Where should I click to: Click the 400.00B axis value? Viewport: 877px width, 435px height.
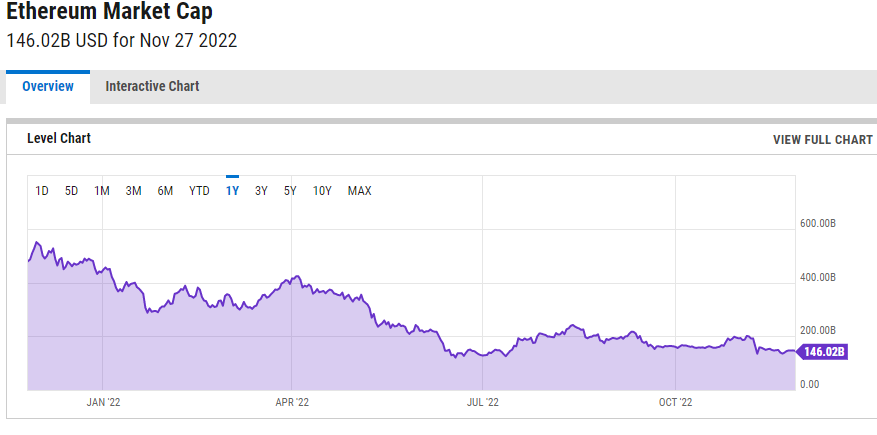click(x=818, y=277)
